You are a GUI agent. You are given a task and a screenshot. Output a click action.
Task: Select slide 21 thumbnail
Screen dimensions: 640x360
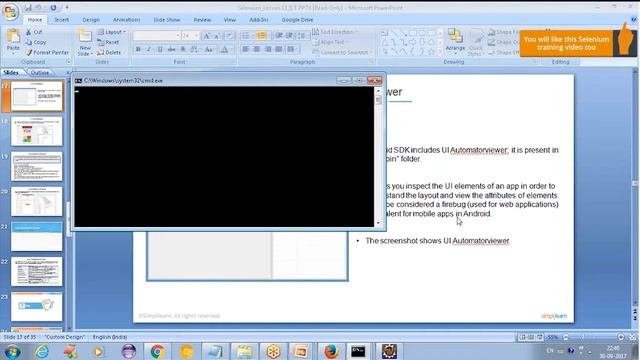(x=36, y=236)
